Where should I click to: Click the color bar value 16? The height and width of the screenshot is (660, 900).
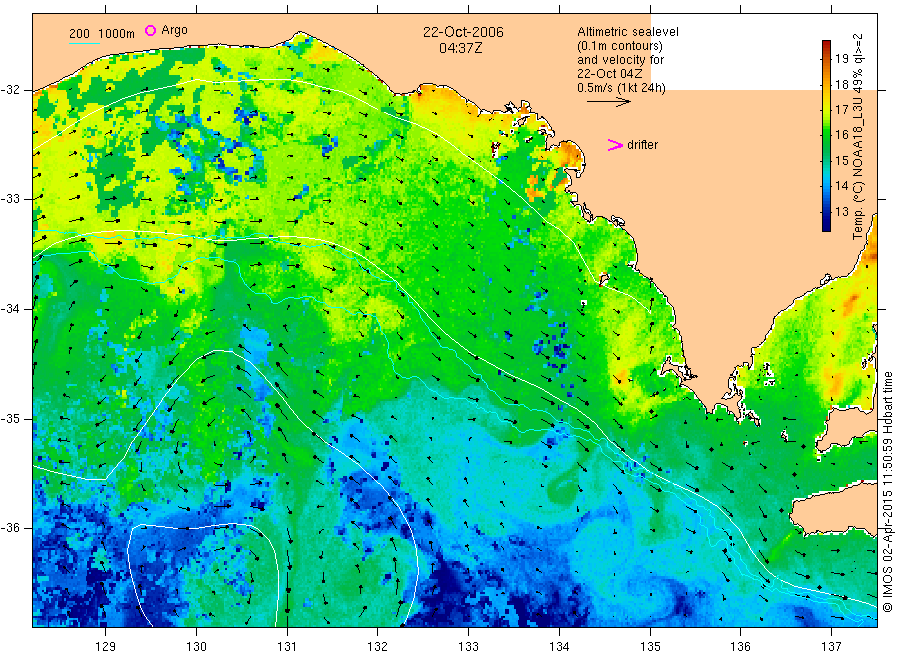click(x=841, y=135)
